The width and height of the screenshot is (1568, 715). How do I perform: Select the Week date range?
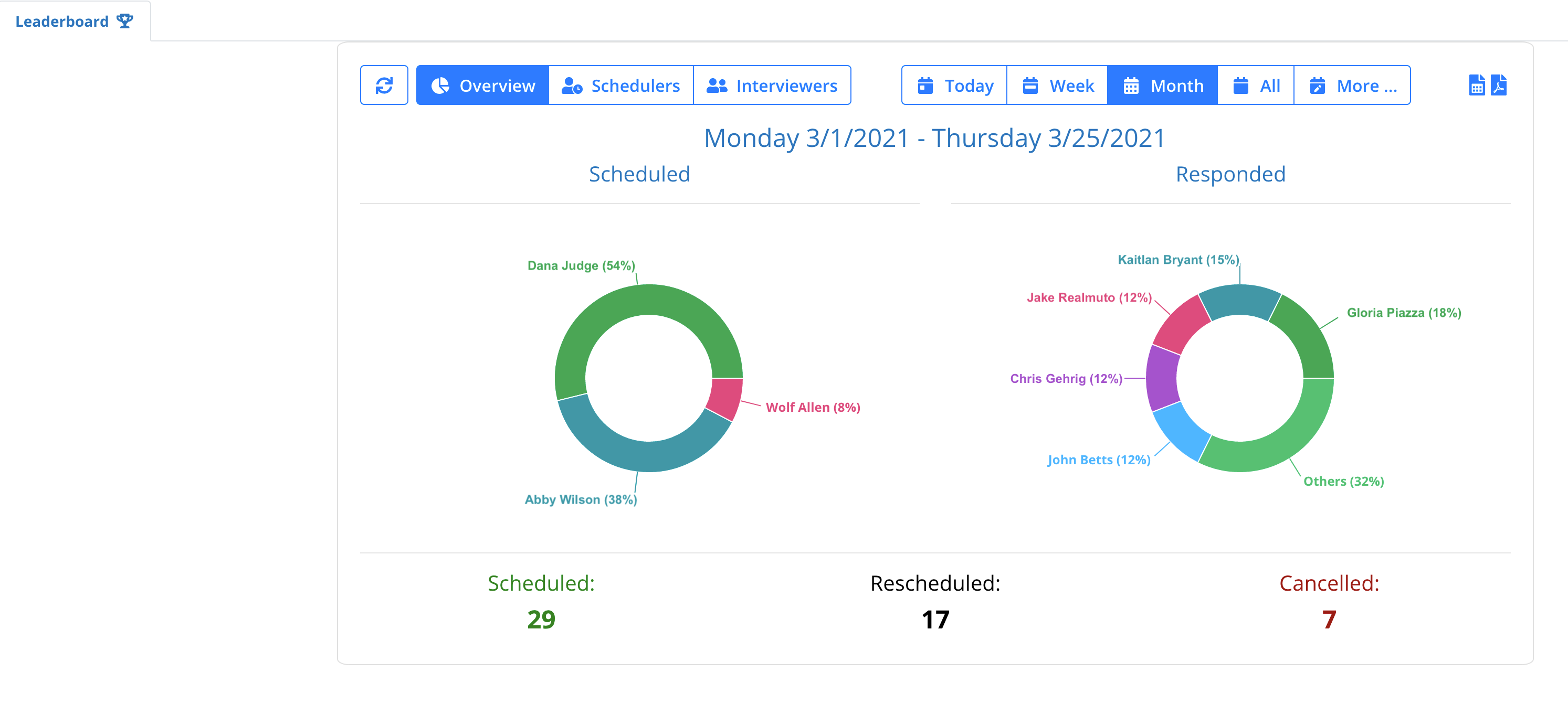click(x=1057, y=85)
